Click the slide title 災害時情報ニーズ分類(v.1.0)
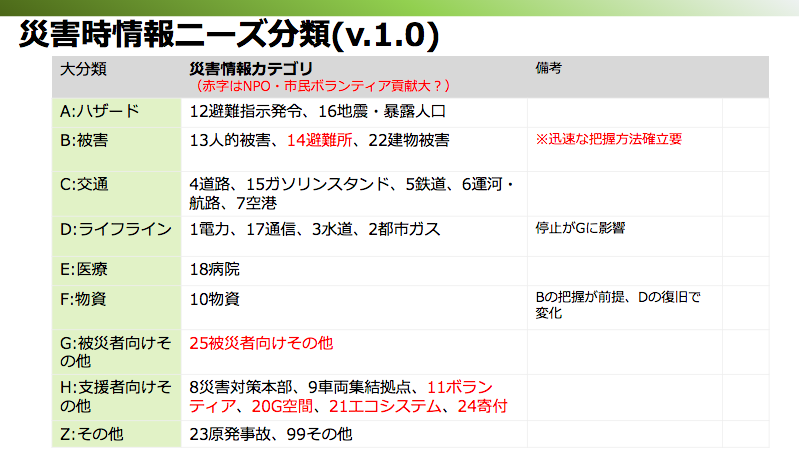This screenshot has width=799, height=450. tap(229, 35)
